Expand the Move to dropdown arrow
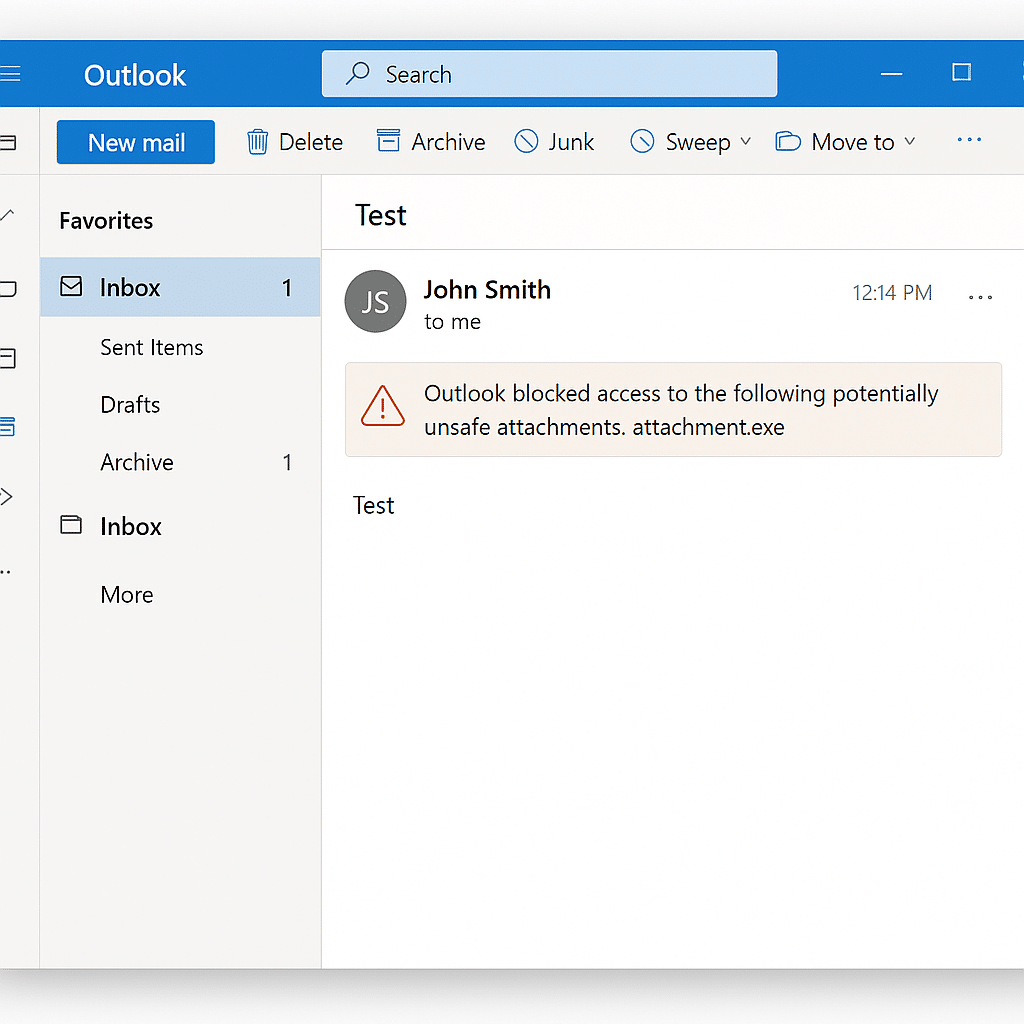Screen dimensions: 1024x1024 coord(910,142)
